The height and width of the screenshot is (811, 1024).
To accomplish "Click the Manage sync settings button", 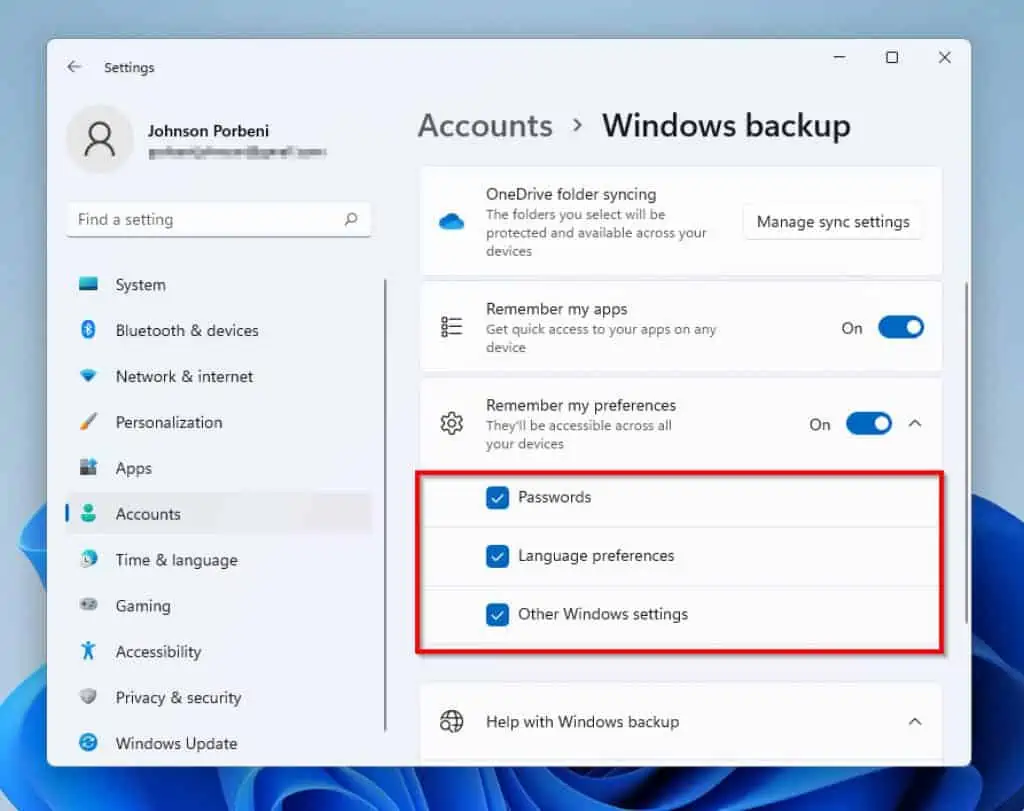I will 833,222.
